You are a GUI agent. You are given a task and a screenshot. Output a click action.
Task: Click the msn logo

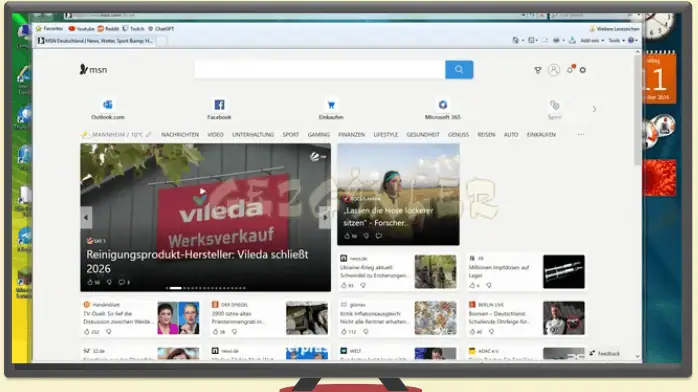tap(93, 70)
